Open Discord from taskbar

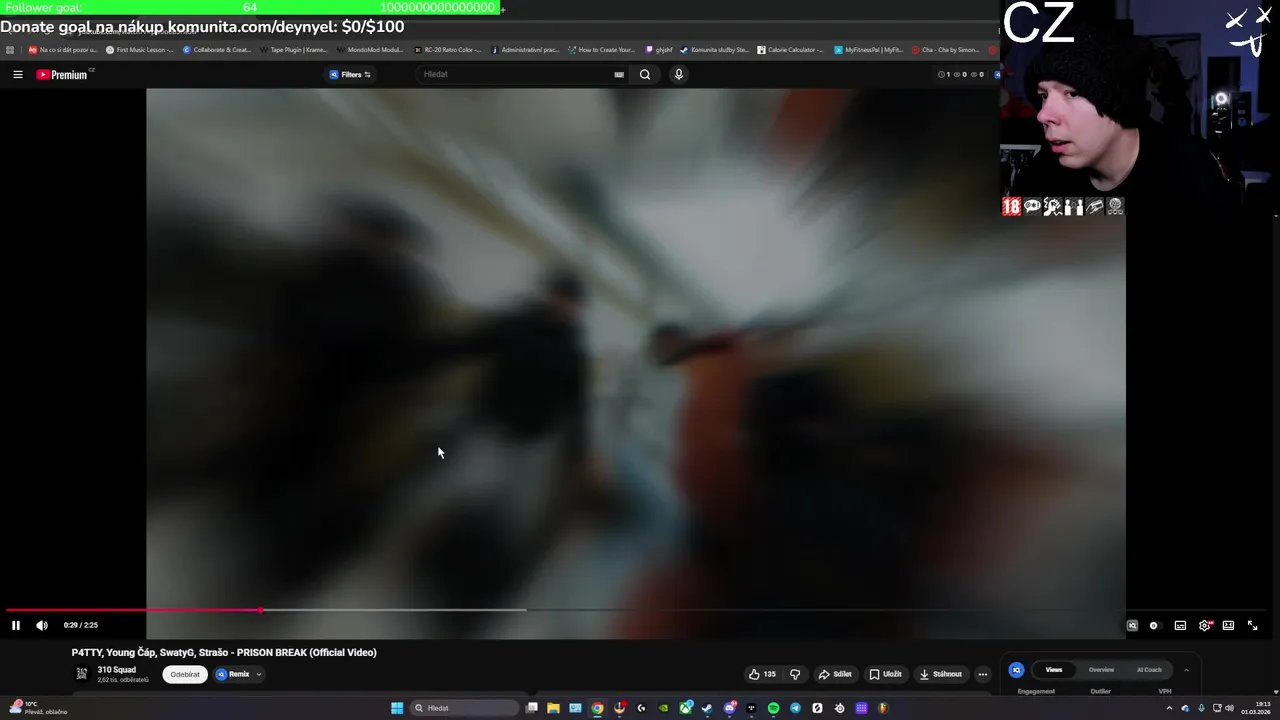tap(729, 708)
